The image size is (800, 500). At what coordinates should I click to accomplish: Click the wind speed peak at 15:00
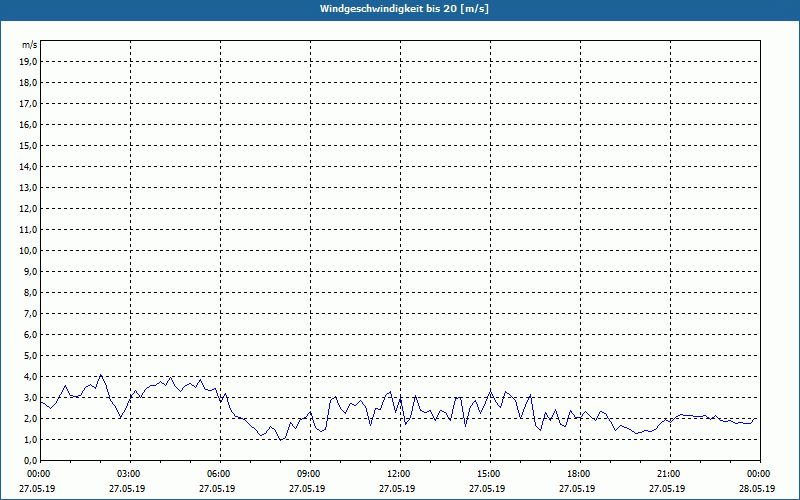pyautogui.click(x=490, y=391)
